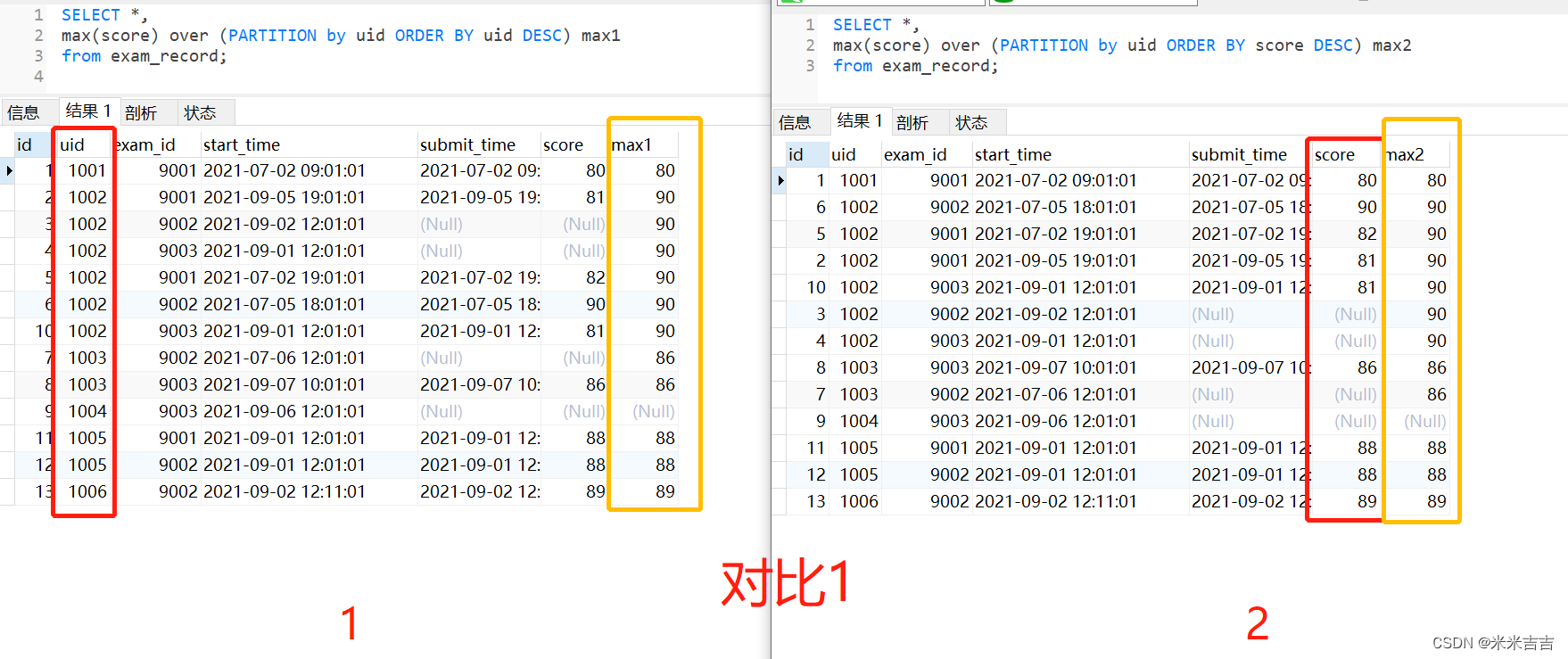Screen dimensions: 1568x659
Task: Click the max2 query line in right editor
Action: (1122, 45)
